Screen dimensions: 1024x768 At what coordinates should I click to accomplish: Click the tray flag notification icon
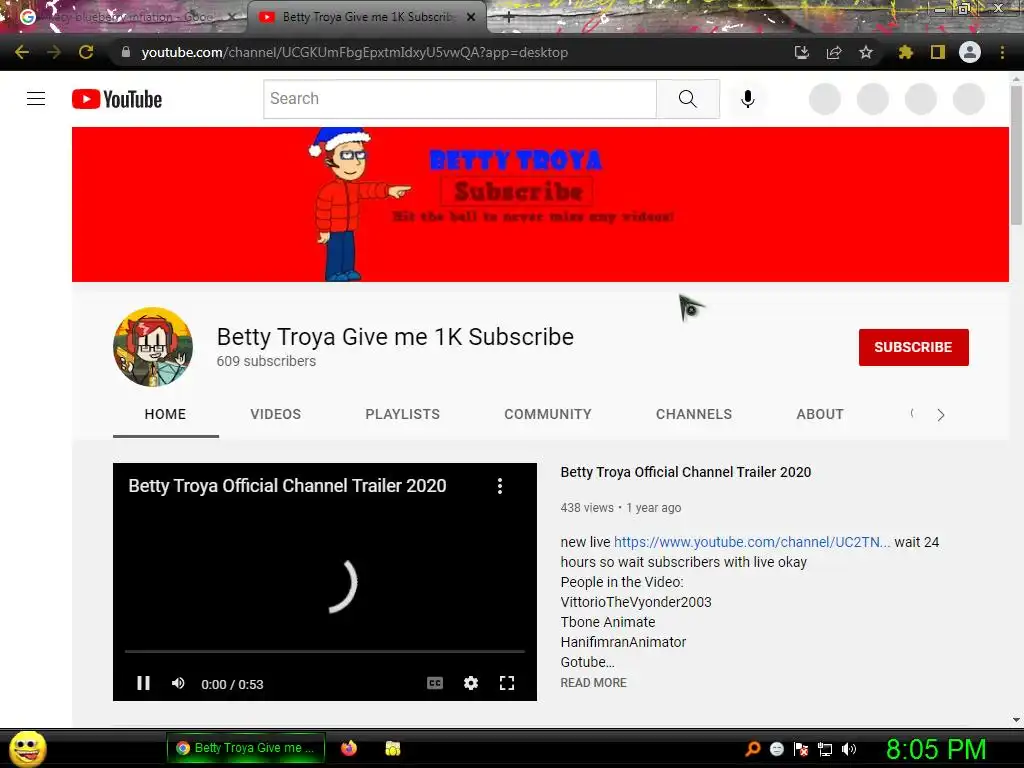(801, 749)
